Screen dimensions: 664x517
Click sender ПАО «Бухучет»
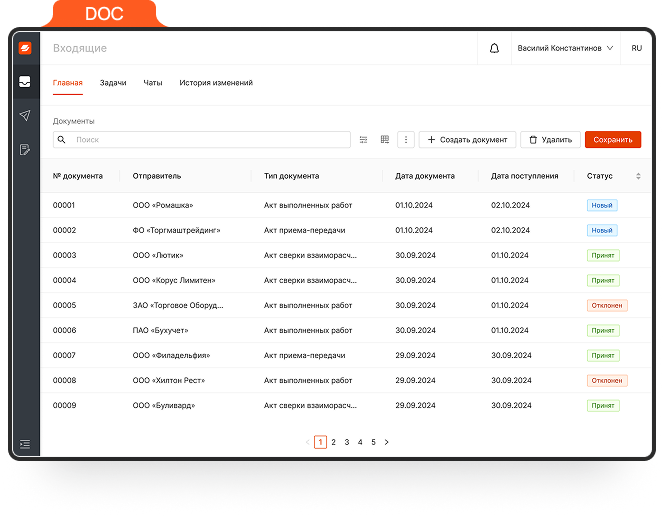160,330
